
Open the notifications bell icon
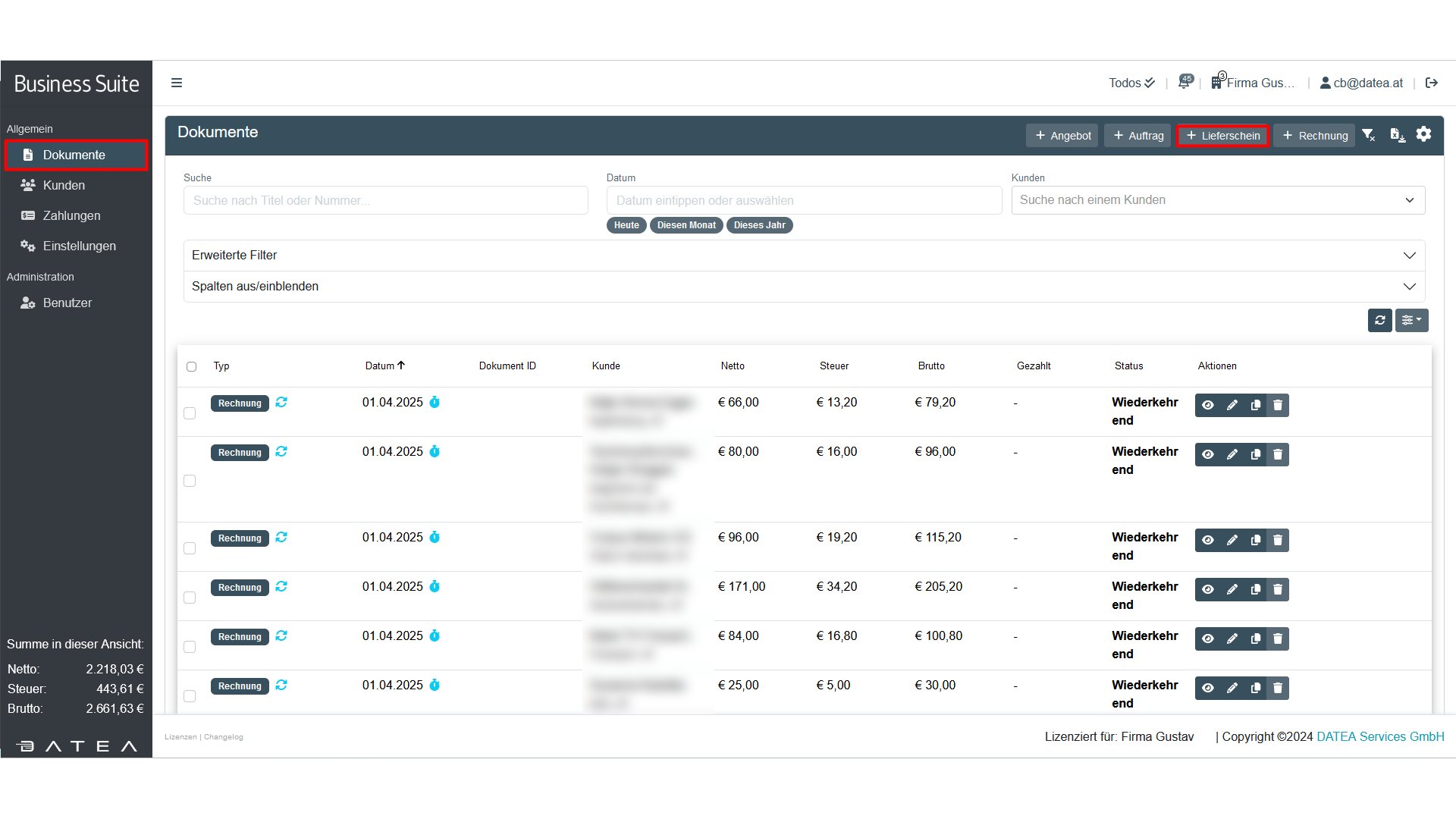pos(1185,82)
